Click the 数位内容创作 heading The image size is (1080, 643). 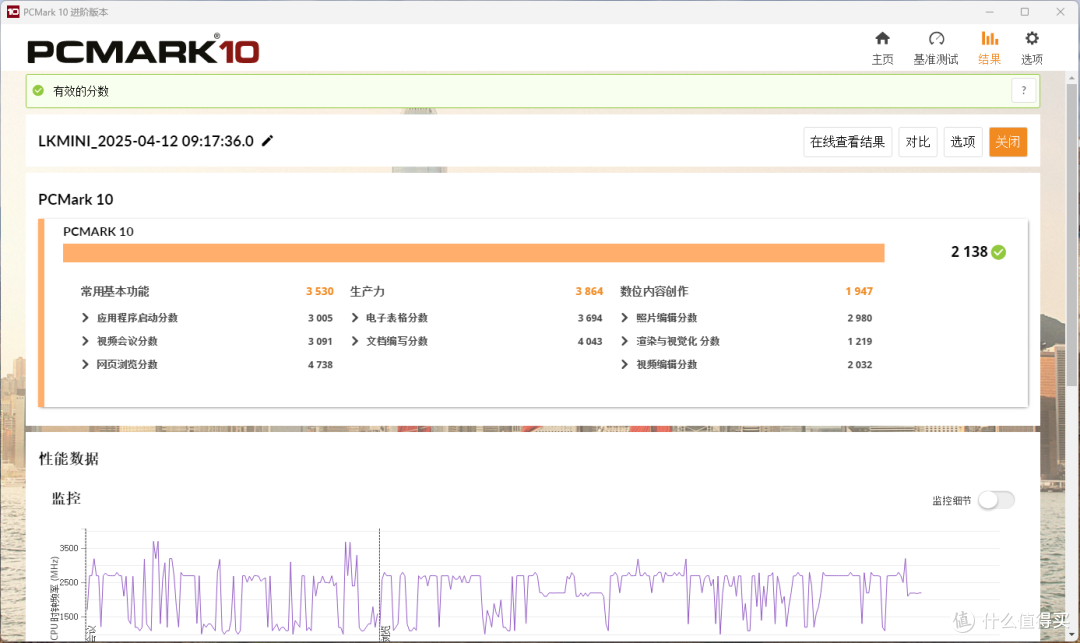pyautogui.click(x=654, y=291)
